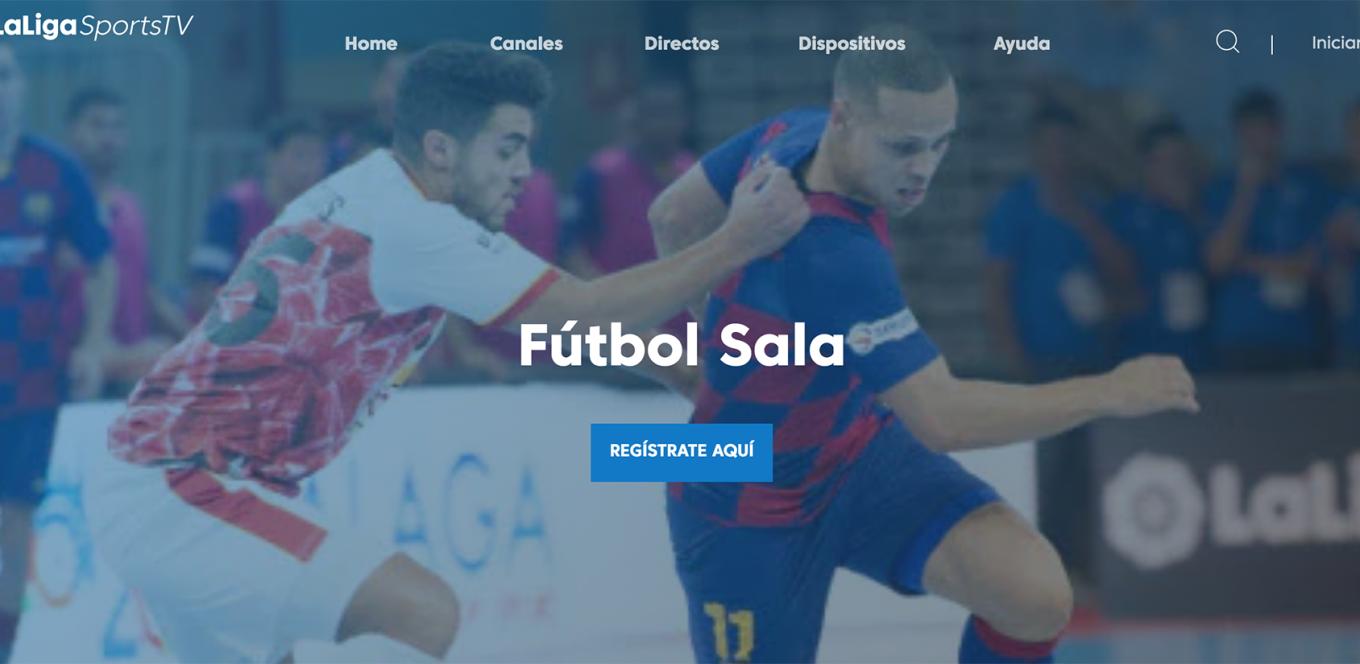Open the search magnifier icon
The width and height of the screenshot is (1360, 664).
[1227, 42]
